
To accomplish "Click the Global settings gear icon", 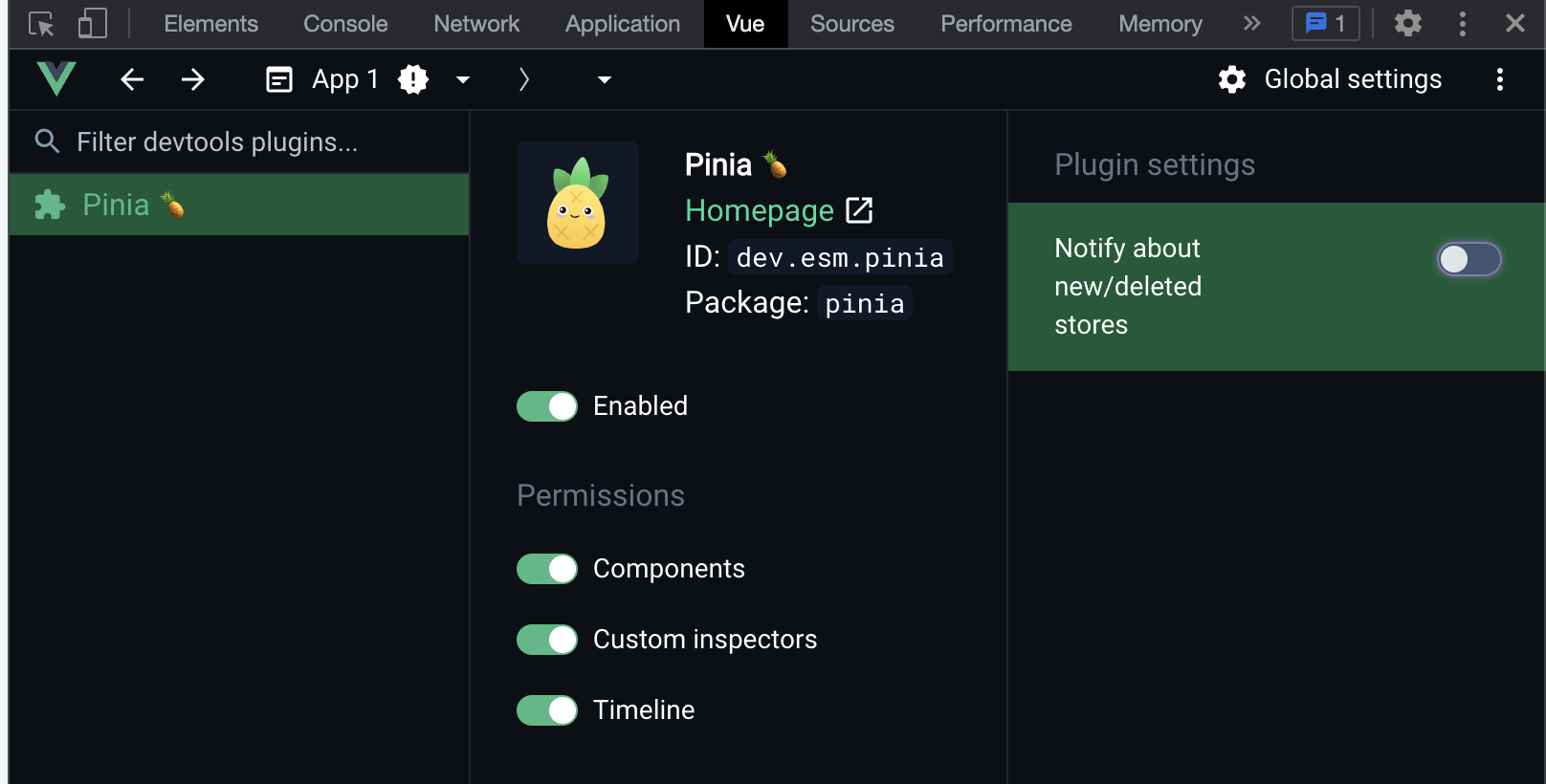I will [x=1232, y=79].
